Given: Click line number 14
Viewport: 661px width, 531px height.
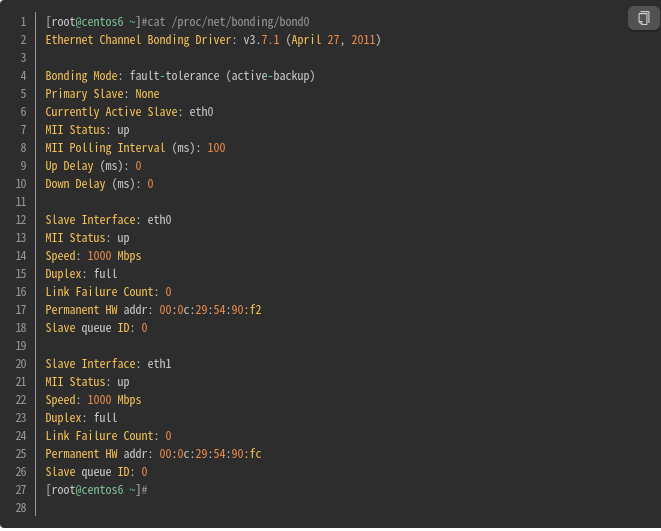Looking at the screenshot, I should click(x=21, y=256).
